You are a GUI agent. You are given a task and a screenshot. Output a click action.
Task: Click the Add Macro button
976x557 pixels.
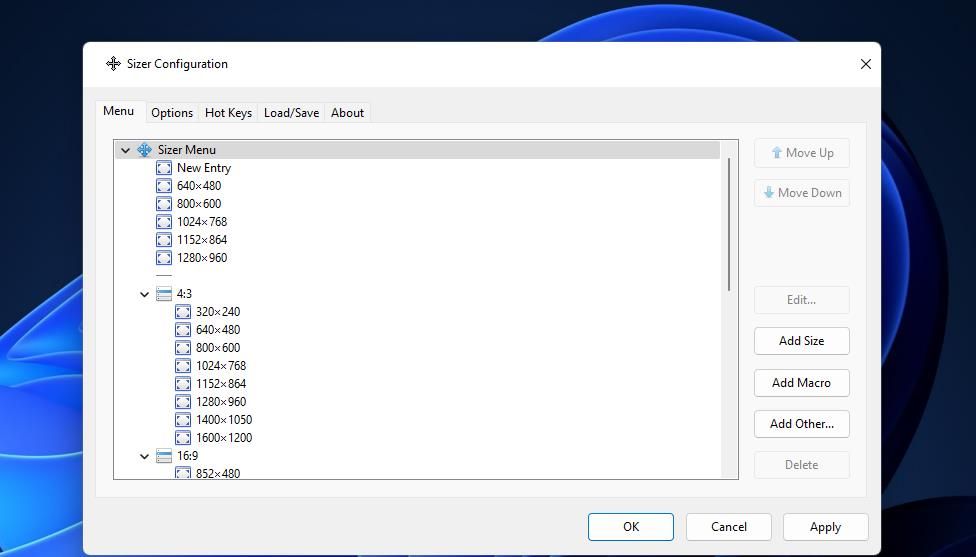[x=802, y=383]
